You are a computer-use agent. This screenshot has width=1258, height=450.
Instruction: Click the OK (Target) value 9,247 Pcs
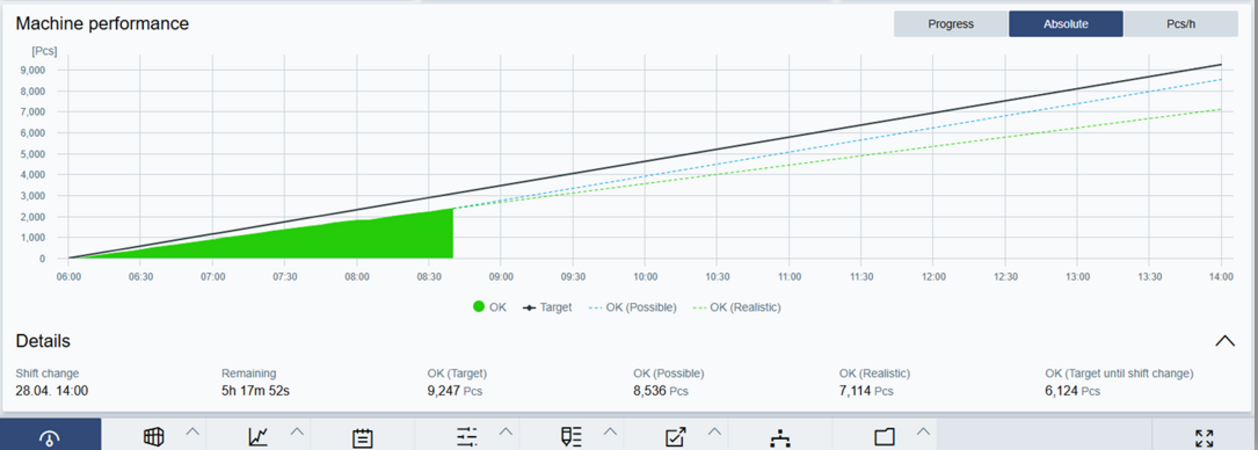coord(456,391)
